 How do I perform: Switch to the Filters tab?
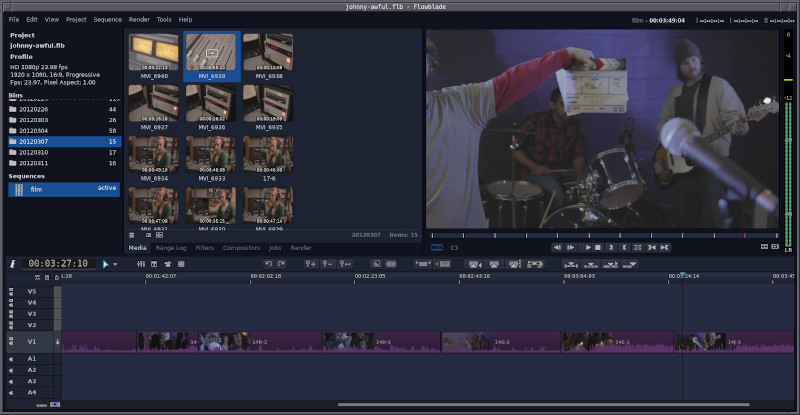pyautogui.click(x=205, y=248)
